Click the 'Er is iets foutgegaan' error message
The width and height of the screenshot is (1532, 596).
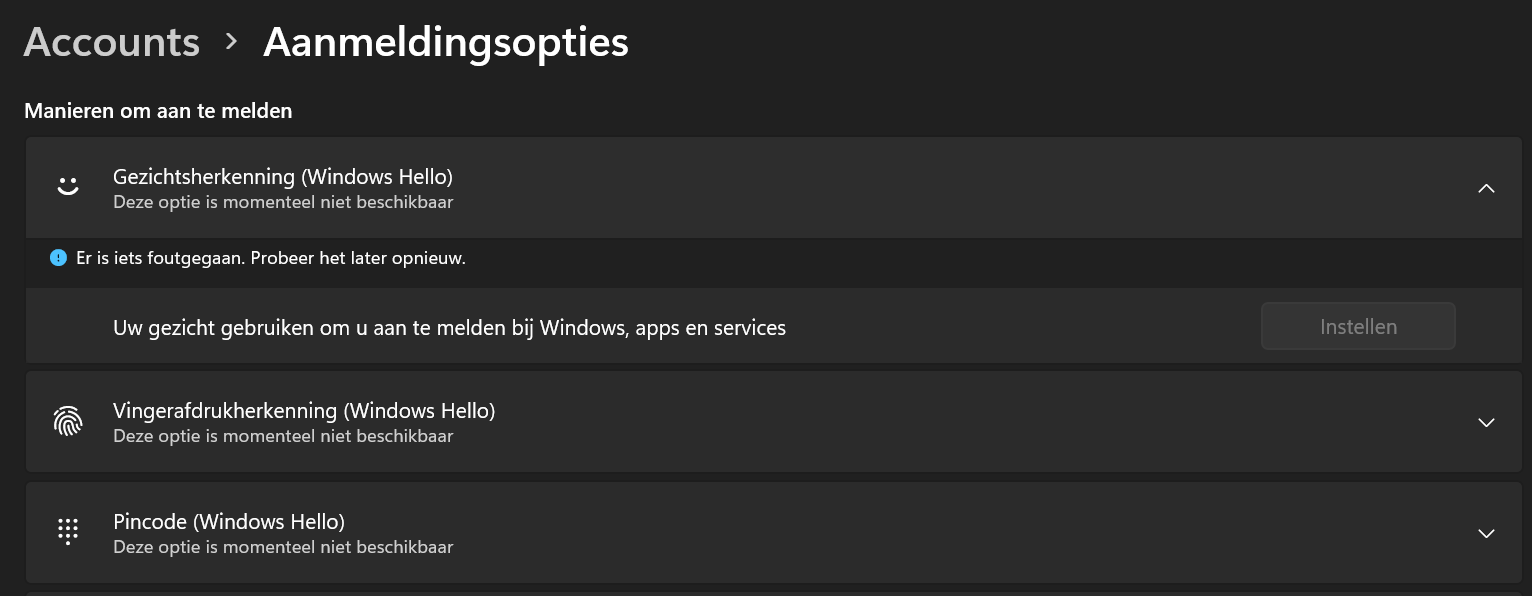point(271,258)
